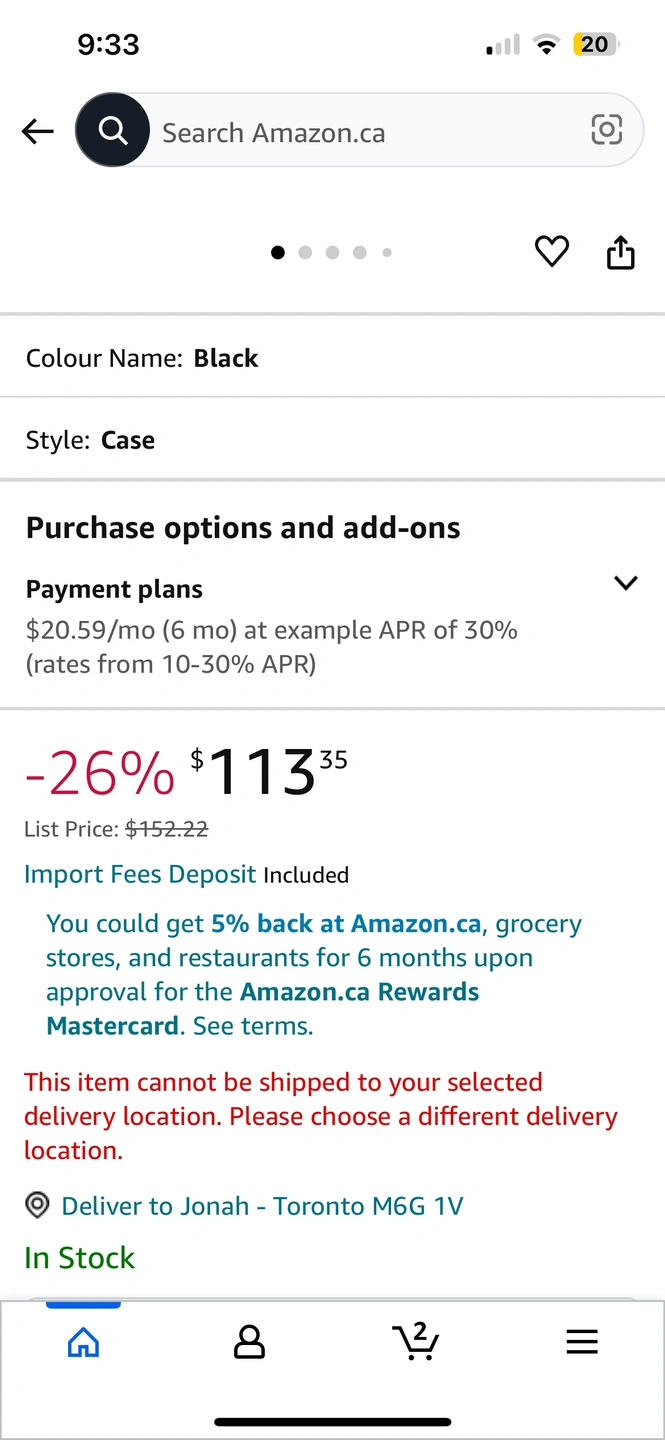Screen dimensions: 665x1440
Task: Open 5% back at Amazon.ca offer
Action: click(x=347, y=923)
